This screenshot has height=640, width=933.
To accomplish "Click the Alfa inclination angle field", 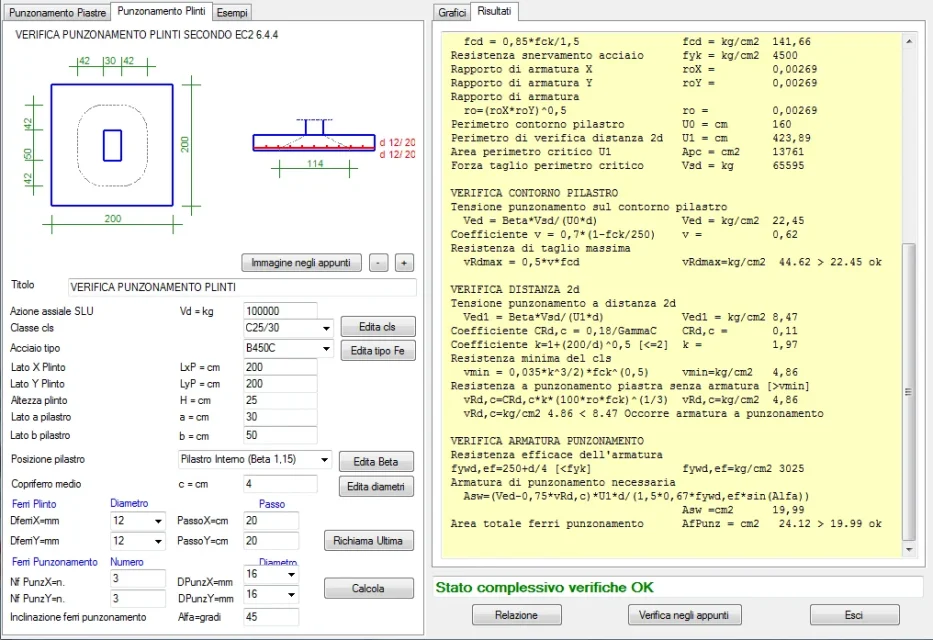I will (x=271, y=617).
